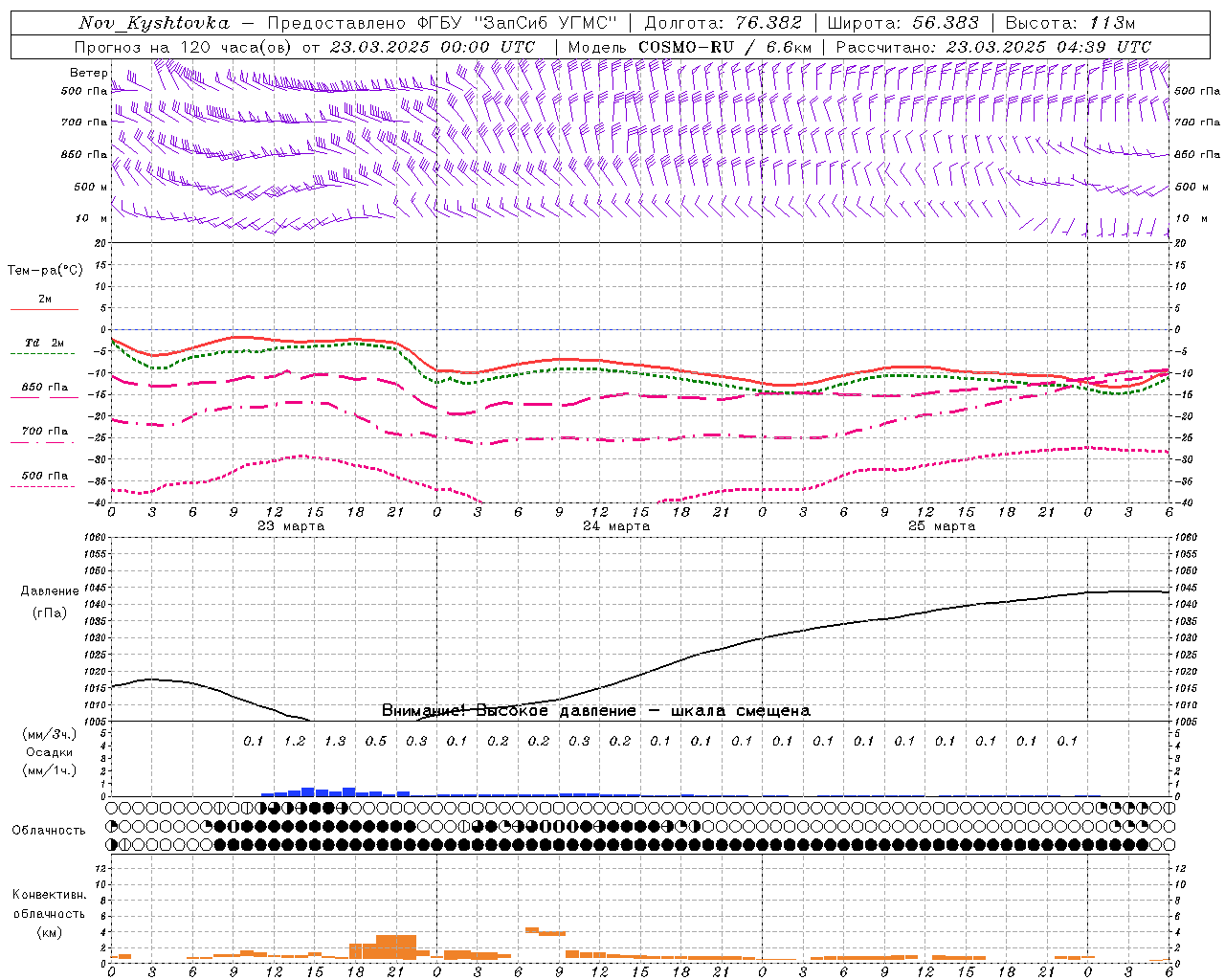Screen dimensions: 1225x980
Task: Click the '23 марта' date label
Action: tap(291, 526)
